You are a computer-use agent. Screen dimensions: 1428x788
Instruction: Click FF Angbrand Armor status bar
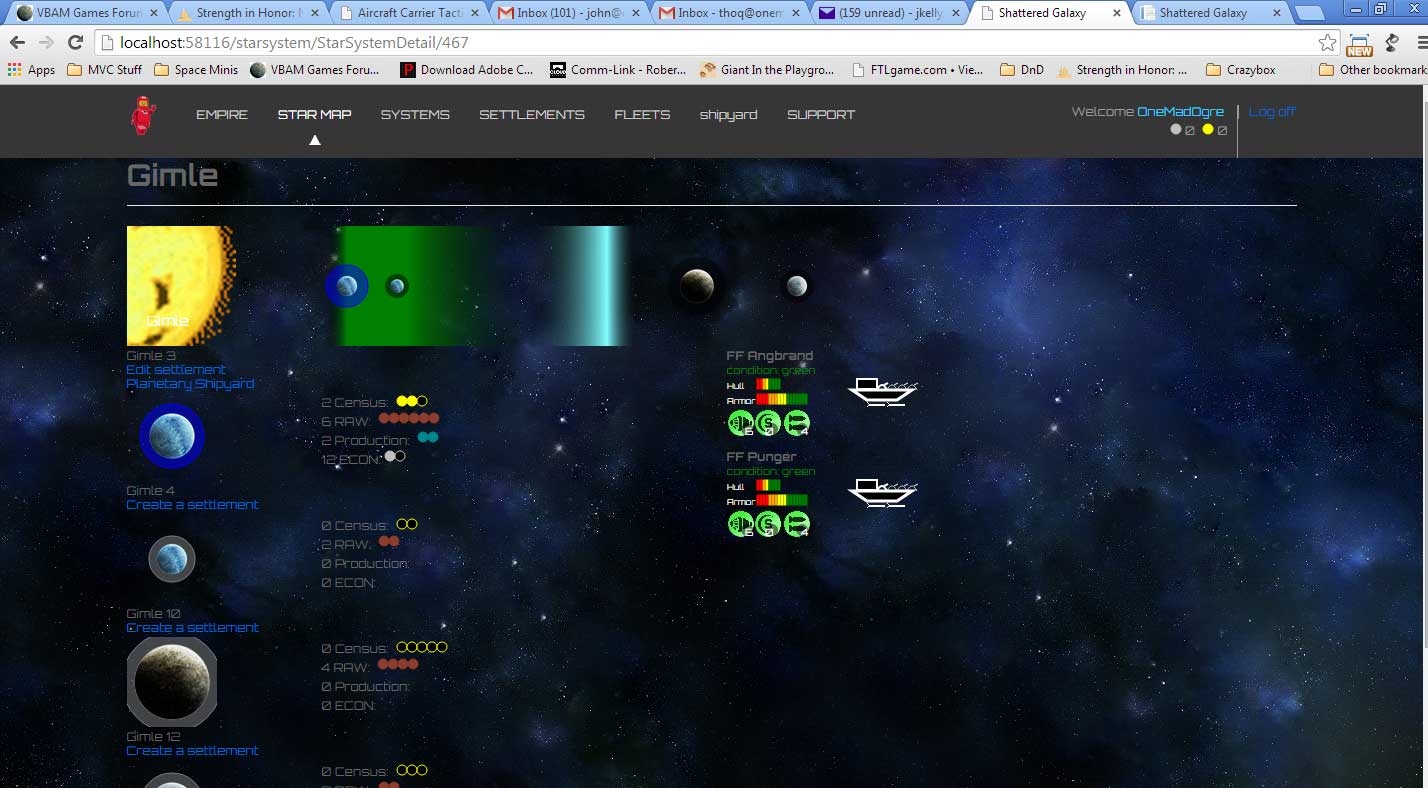(782, 399)
